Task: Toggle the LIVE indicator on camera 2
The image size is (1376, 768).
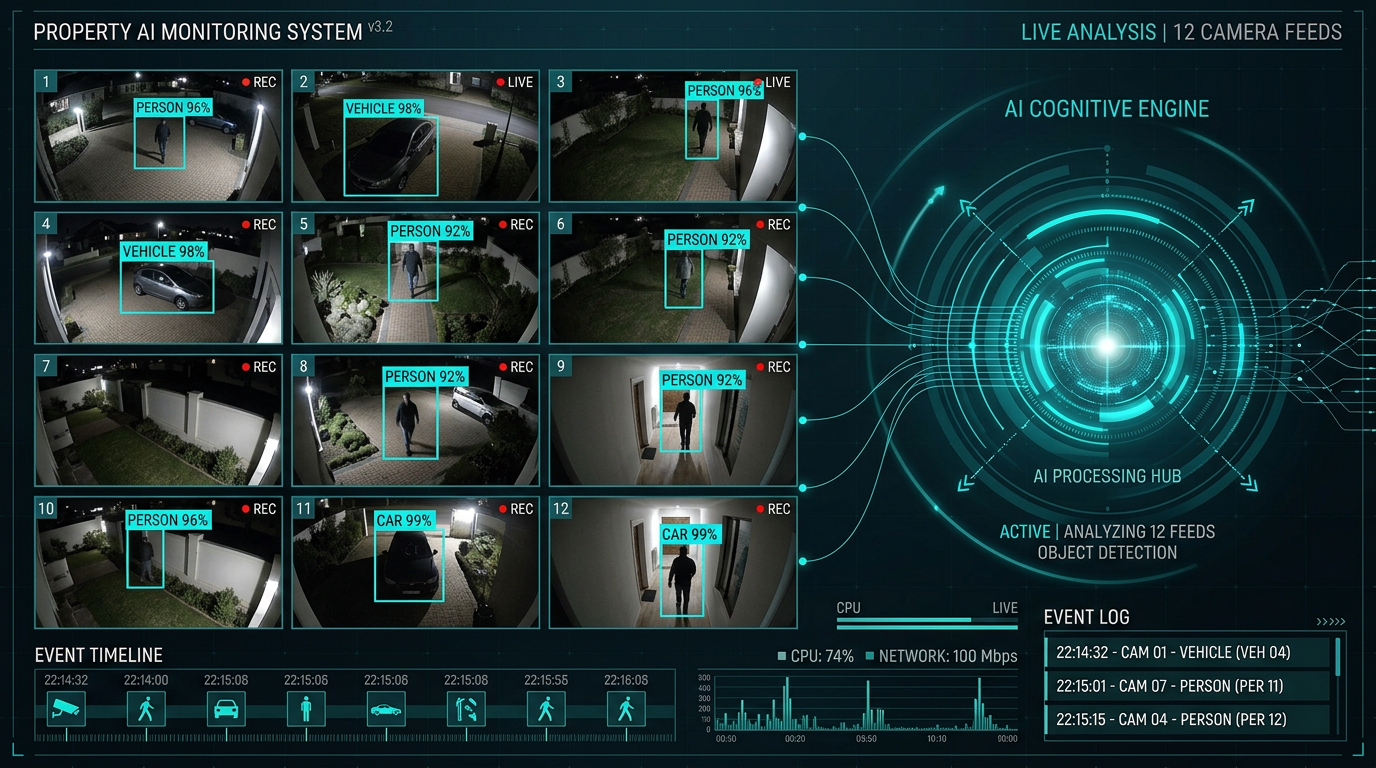Action: click(x=515, y=82)
